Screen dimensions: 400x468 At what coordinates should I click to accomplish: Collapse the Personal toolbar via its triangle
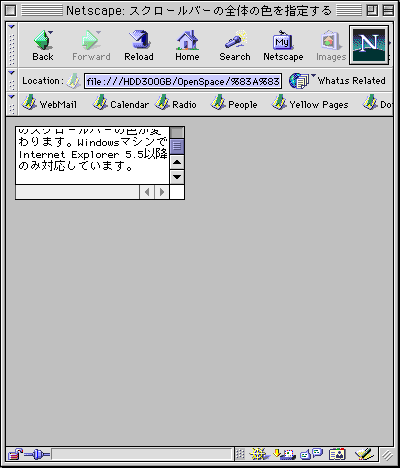12,97
